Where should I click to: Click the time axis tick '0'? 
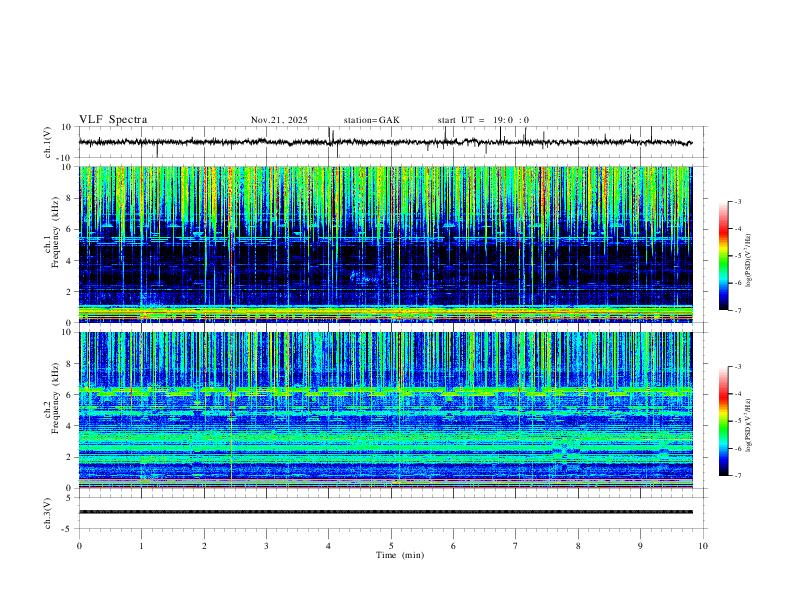[x=79, y=546]
